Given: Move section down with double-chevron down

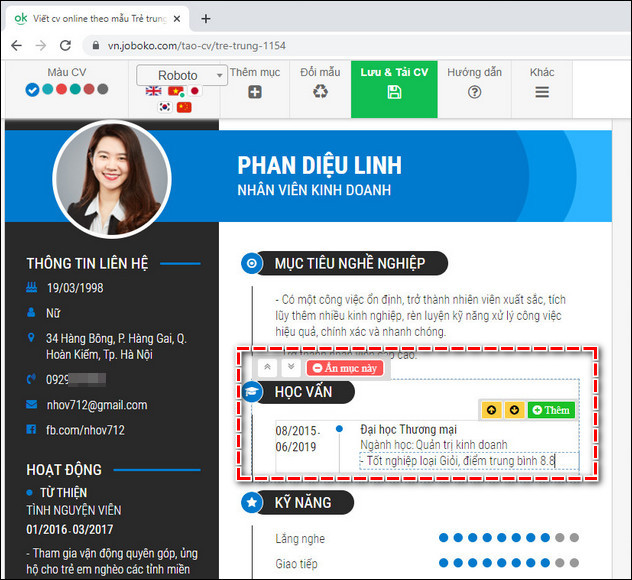Looking at the screenshot, I should (291, 367).
